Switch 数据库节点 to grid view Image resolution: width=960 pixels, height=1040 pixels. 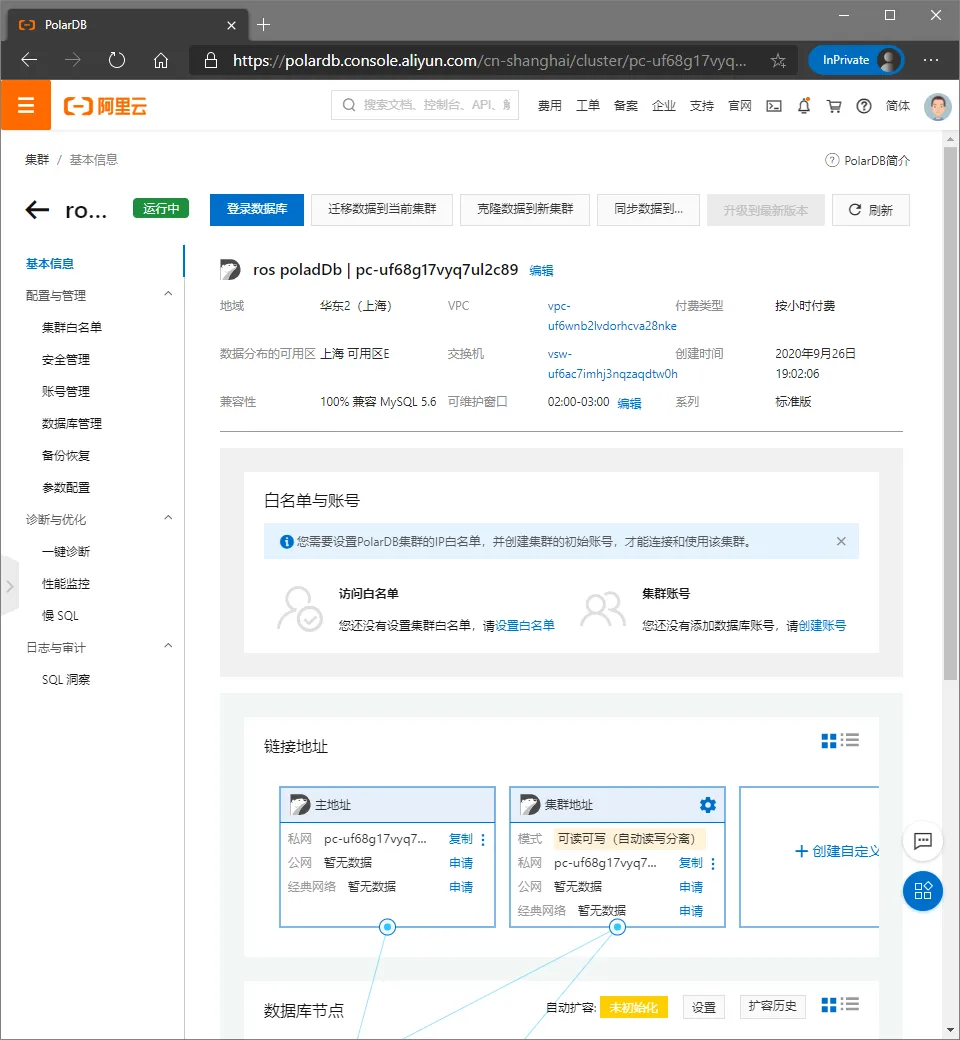click(x=829, y=1005)
